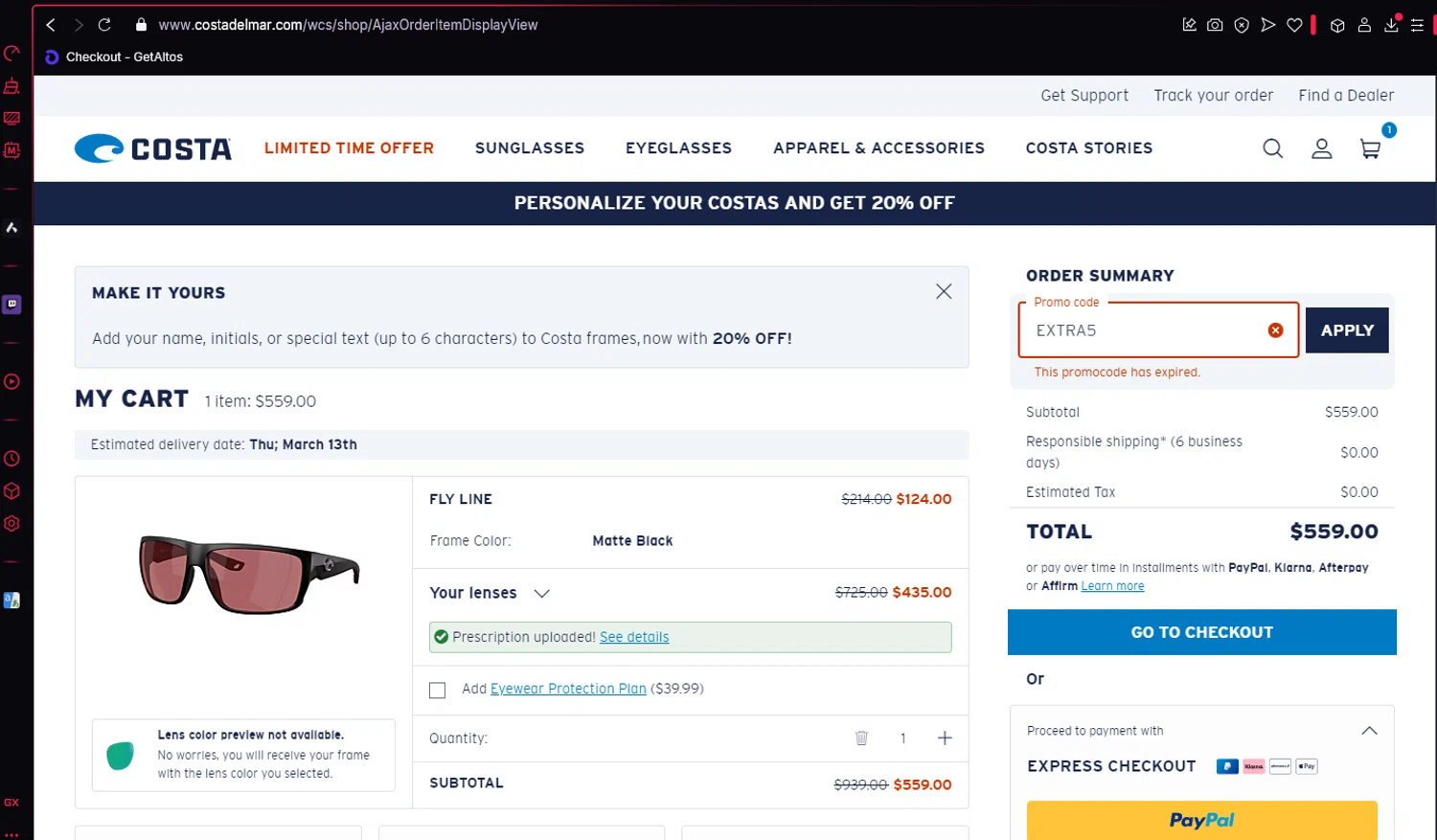This screenshot has width=1437, height=840.
Task: Click the installments Learn more link
Action: click(1112, 586)
